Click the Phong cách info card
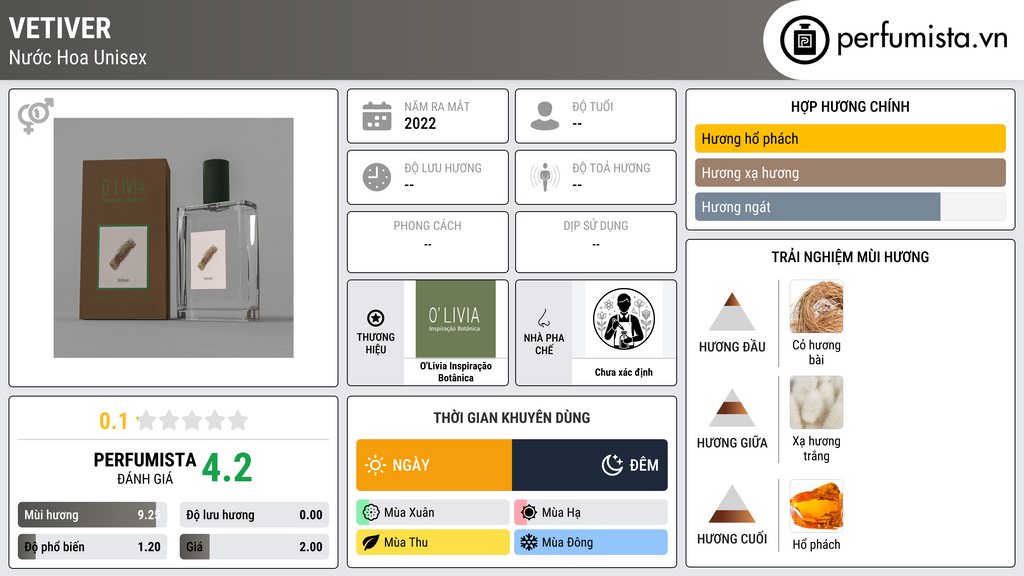The image size is (1024, 576). click(x=428, y=242)
